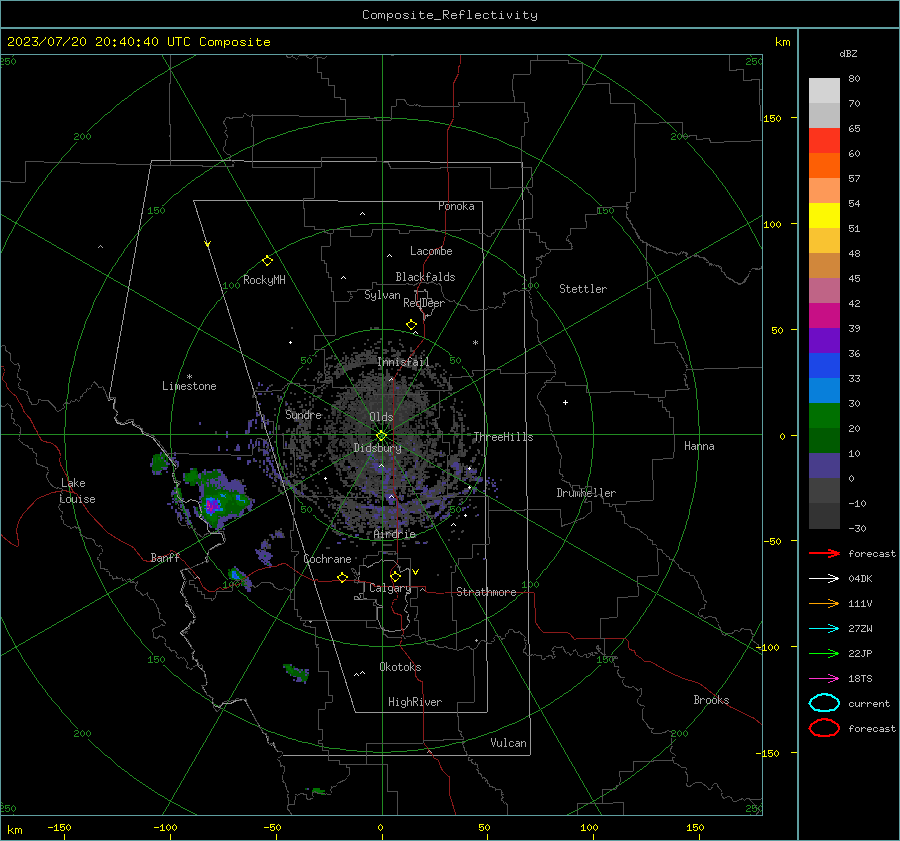Click the Banff label on map

(x=165, y=557)
